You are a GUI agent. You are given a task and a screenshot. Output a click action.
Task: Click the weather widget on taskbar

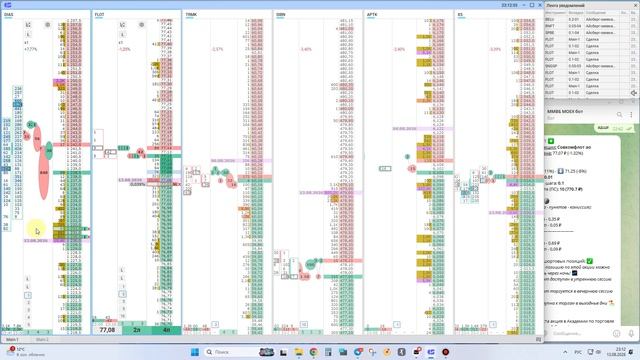25,352
